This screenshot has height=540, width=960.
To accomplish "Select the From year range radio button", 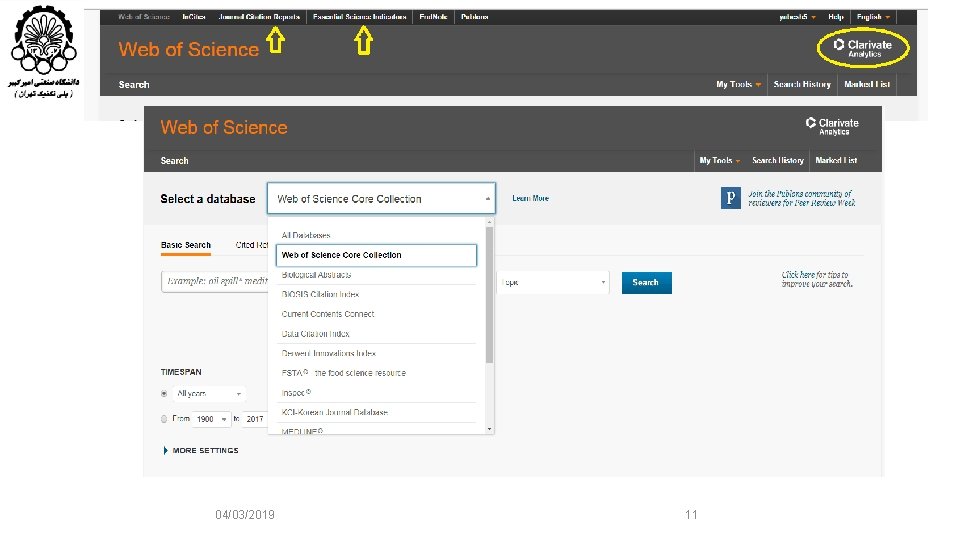I will pos(164,419).
